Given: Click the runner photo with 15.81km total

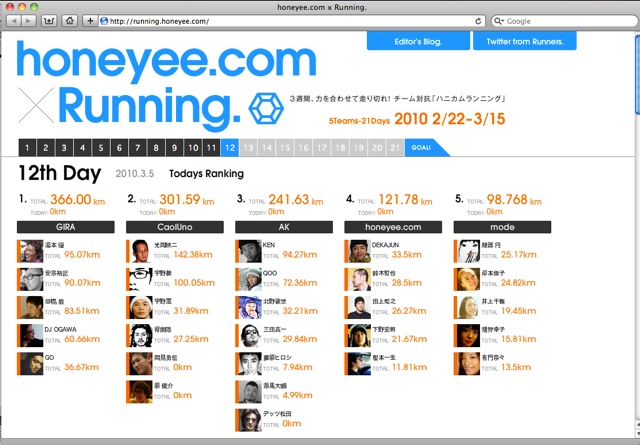Looking at the screenshot, I should 468,336.
